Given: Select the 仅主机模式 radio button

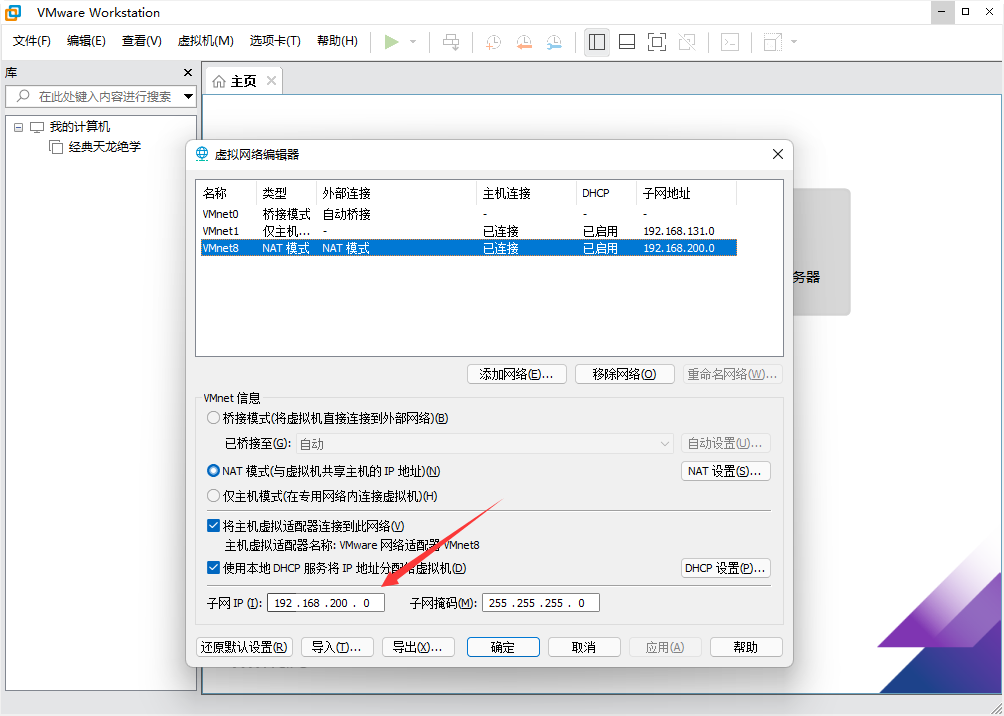Looking at the screenshot, I should [213, 496].
